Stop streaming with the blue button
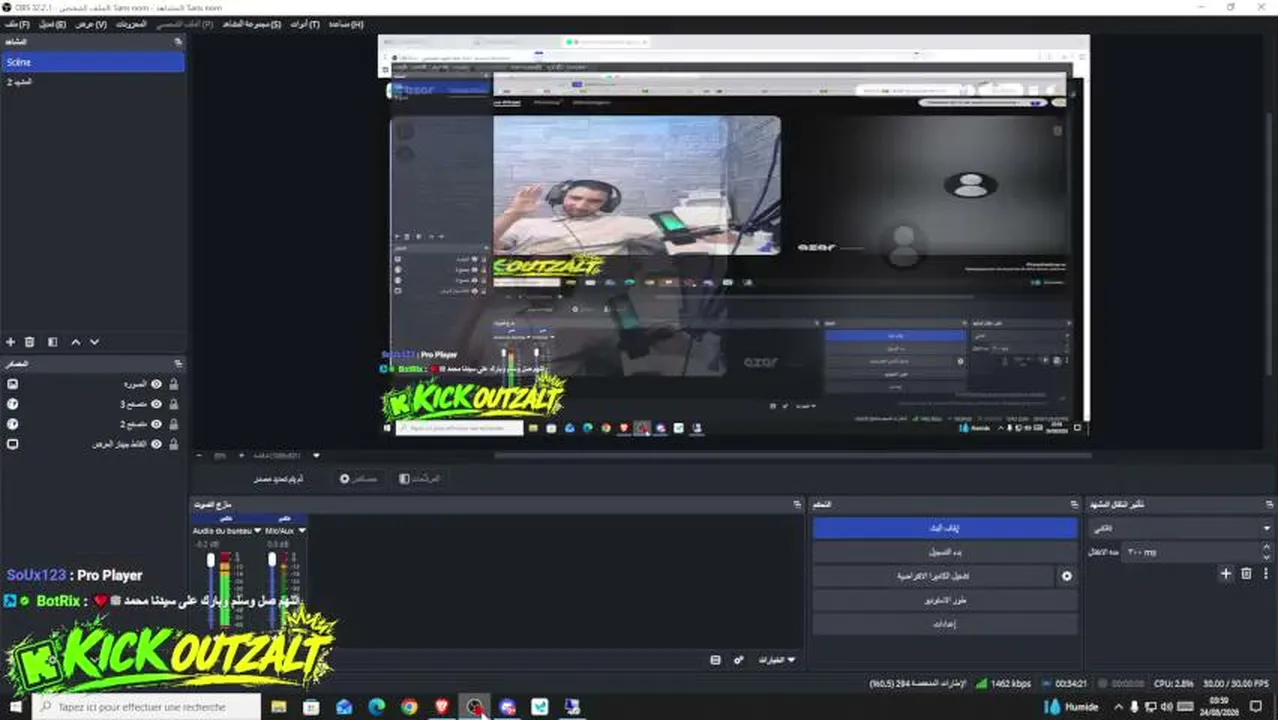This screenshot has height=720, width=1278. coord(944,528)
